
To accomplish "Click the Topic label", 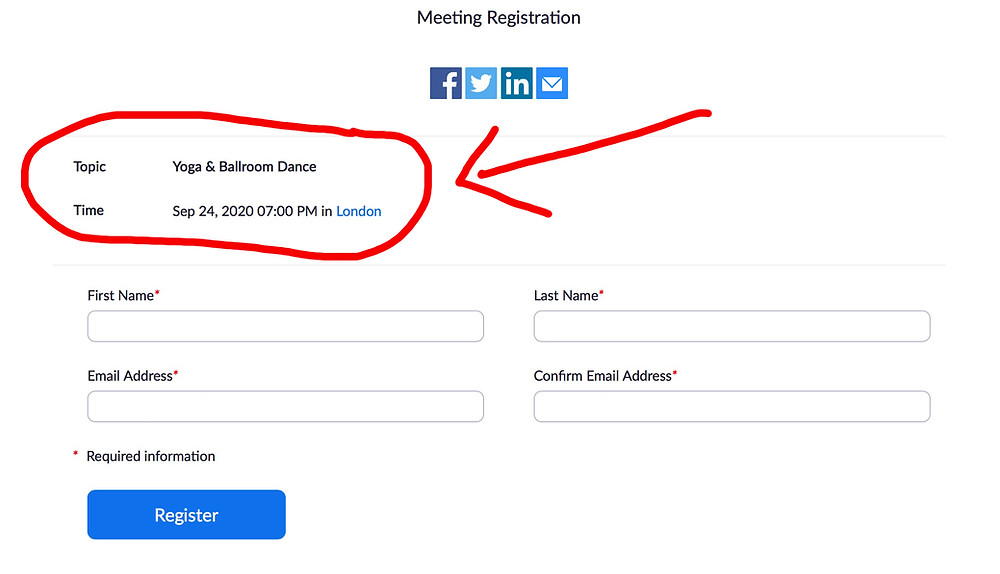I will tap(89, 166).
